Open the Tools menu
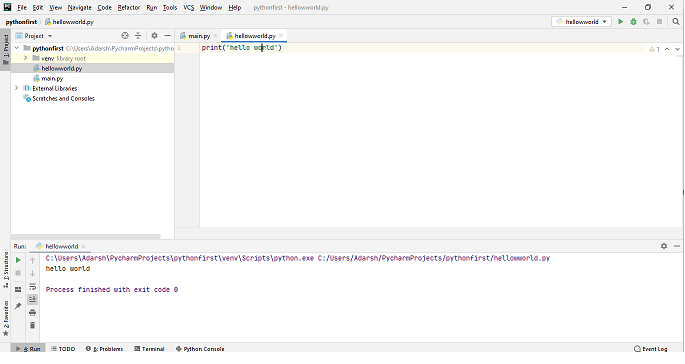 (x=170, y=7)
